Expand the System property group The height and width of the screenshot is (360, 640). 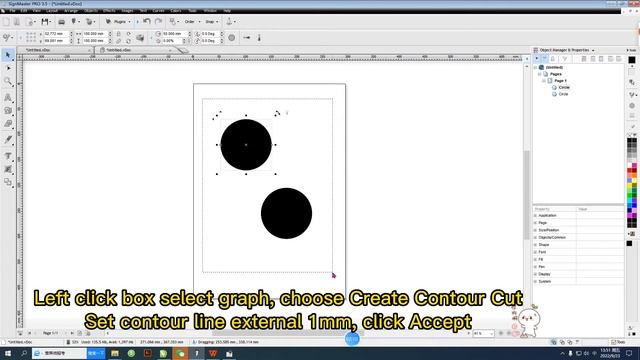click(x=536, y=282)
